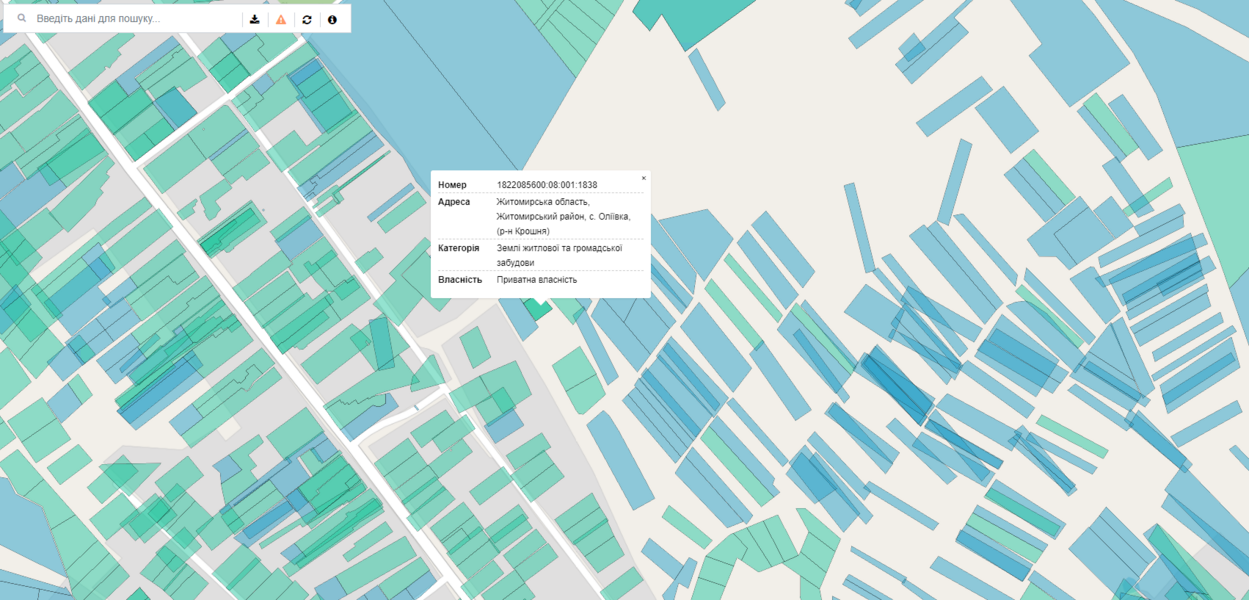This screenshot has height=600, width=1249.
Task: Click cadastral number 1822085600:08:001:1838
Action: (546, 185)
